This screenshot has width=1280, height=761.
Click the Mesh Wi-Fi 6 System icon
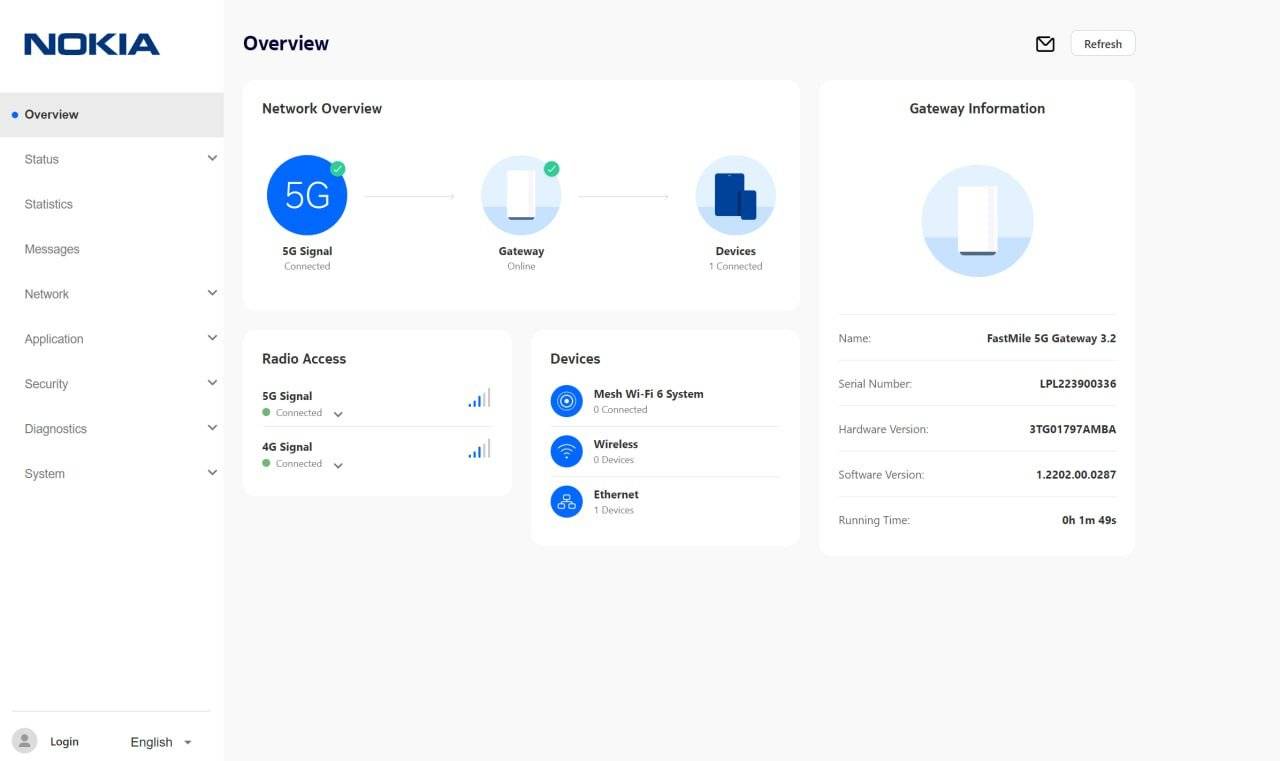point(566,401)
